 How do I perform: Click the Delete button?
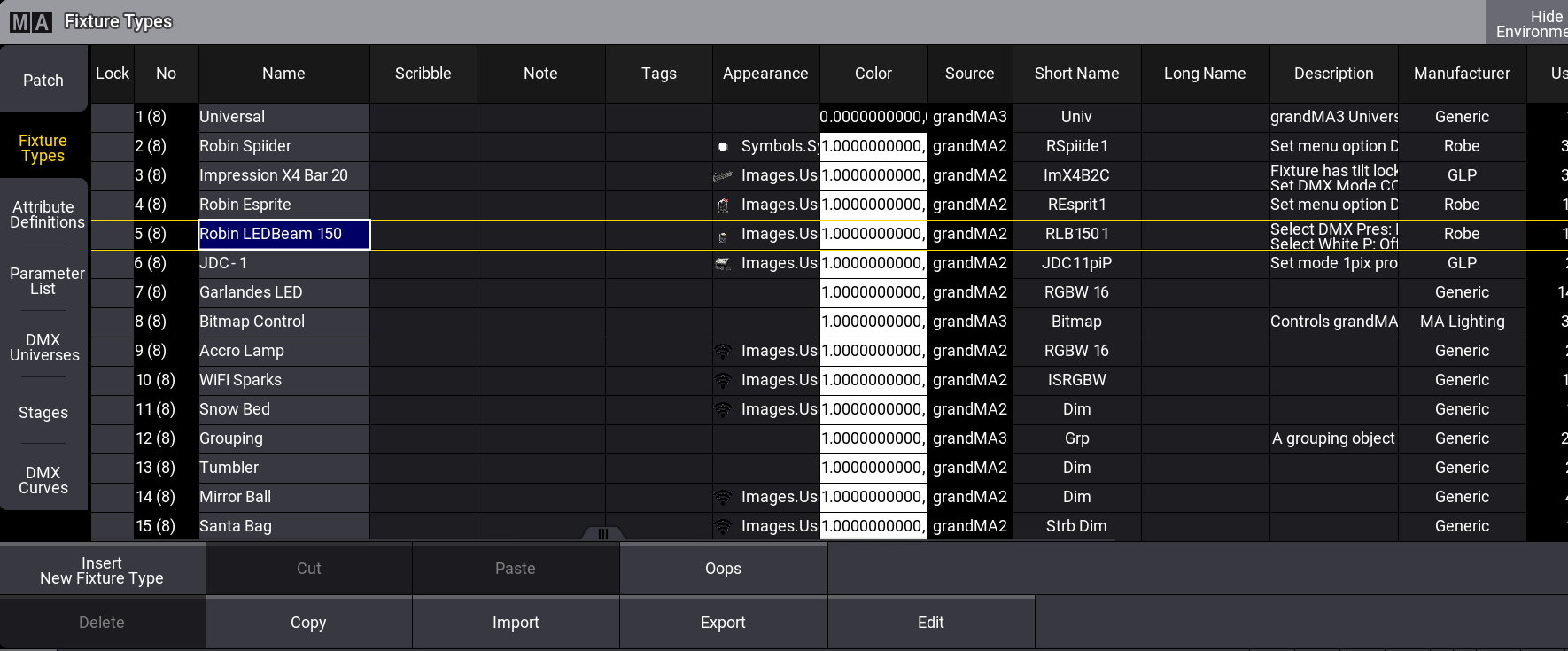point(102,623)
